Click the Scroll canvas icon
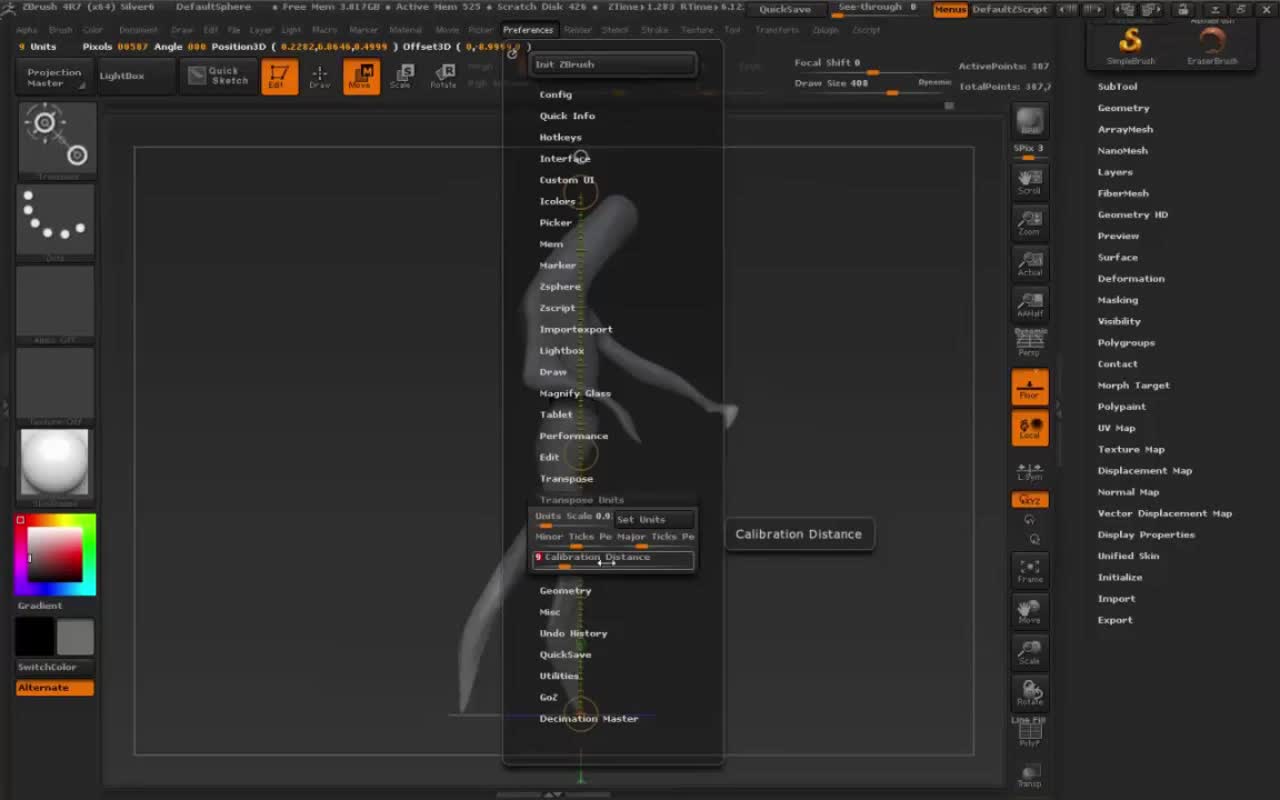 pos(1029,181)
